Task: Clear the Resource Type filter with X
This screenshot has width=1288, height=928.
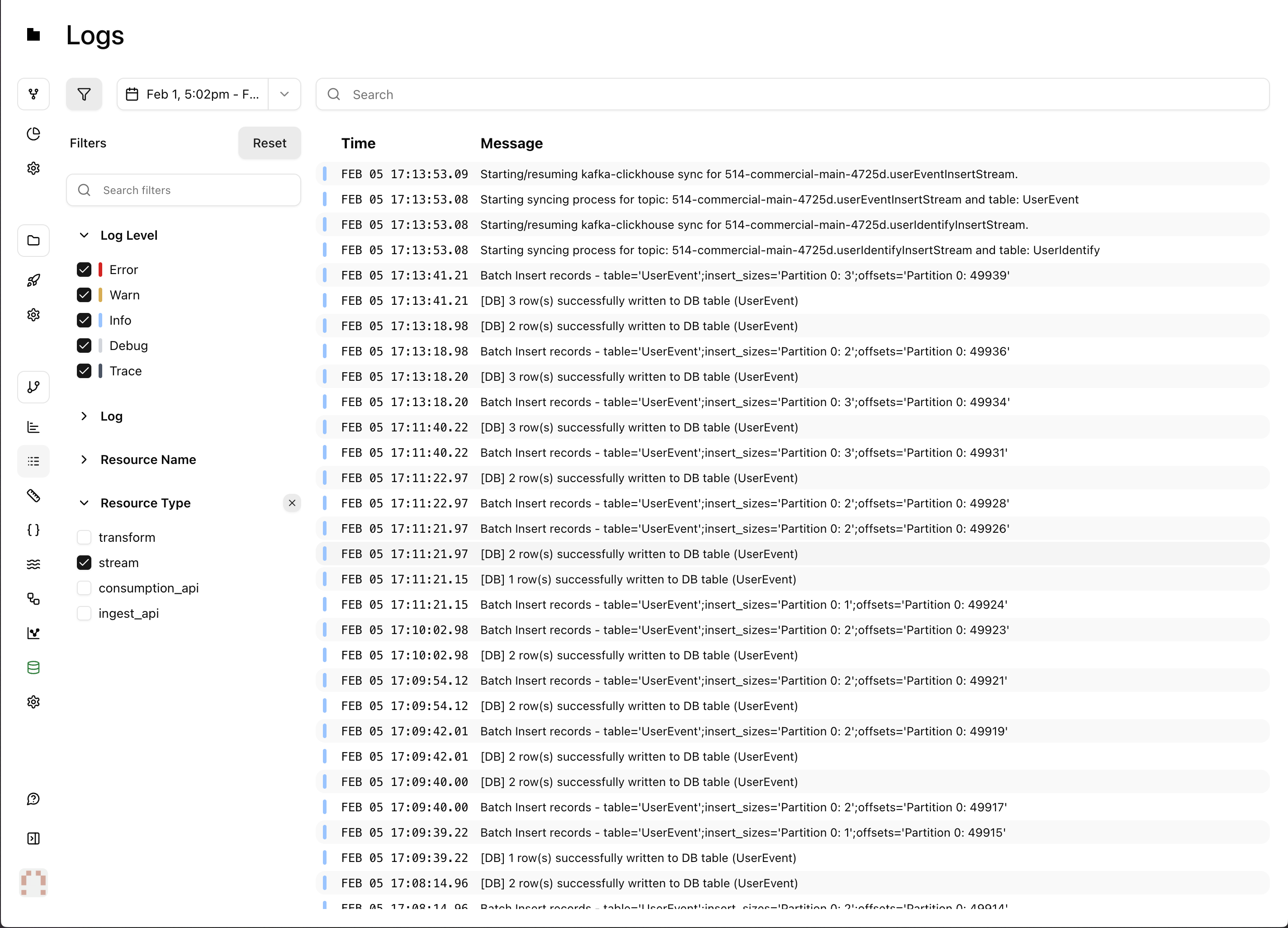Action: (292, 503)
